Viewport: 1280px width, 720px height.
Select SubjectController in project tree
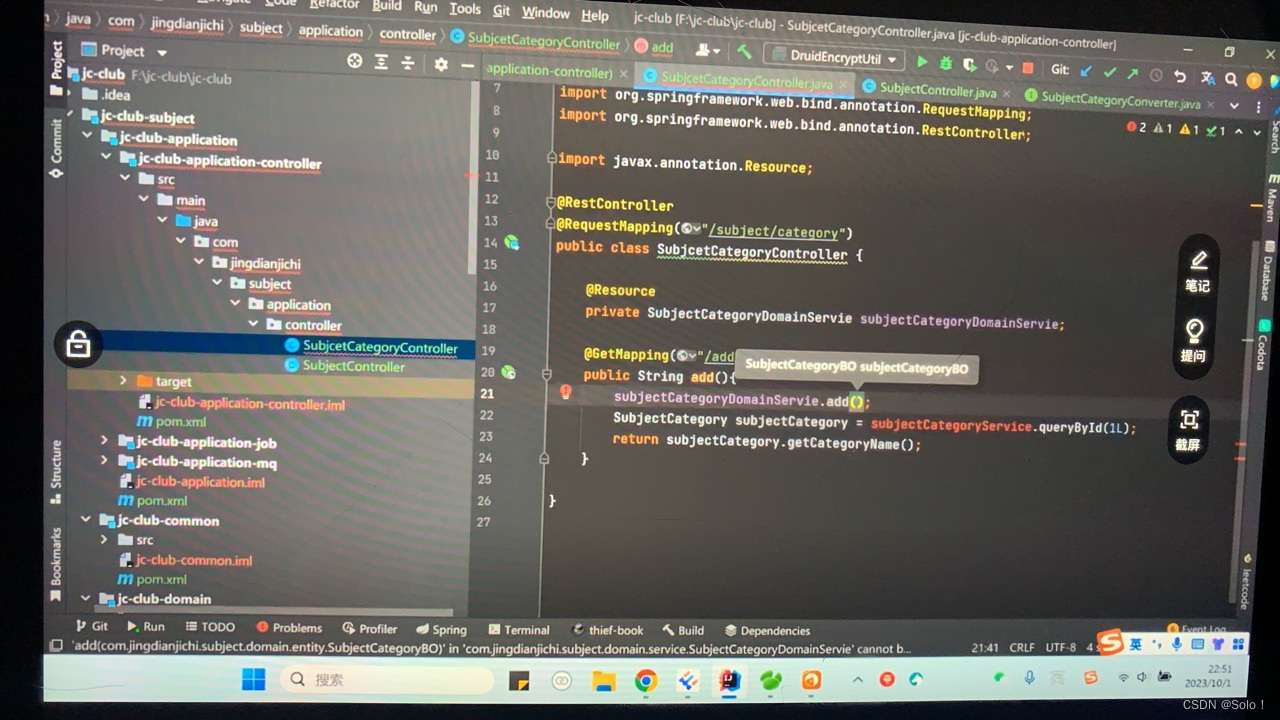[x=345, y=366]
